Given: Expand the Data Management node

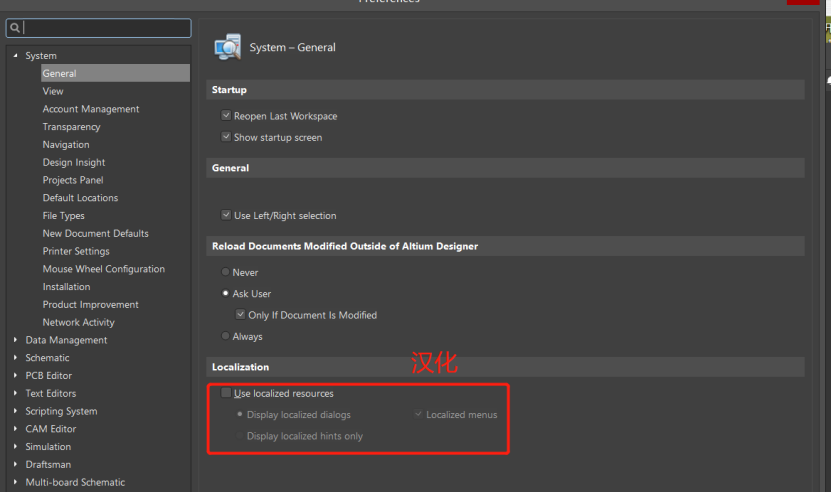Looking at the screenshot, I should click(15, 340).
